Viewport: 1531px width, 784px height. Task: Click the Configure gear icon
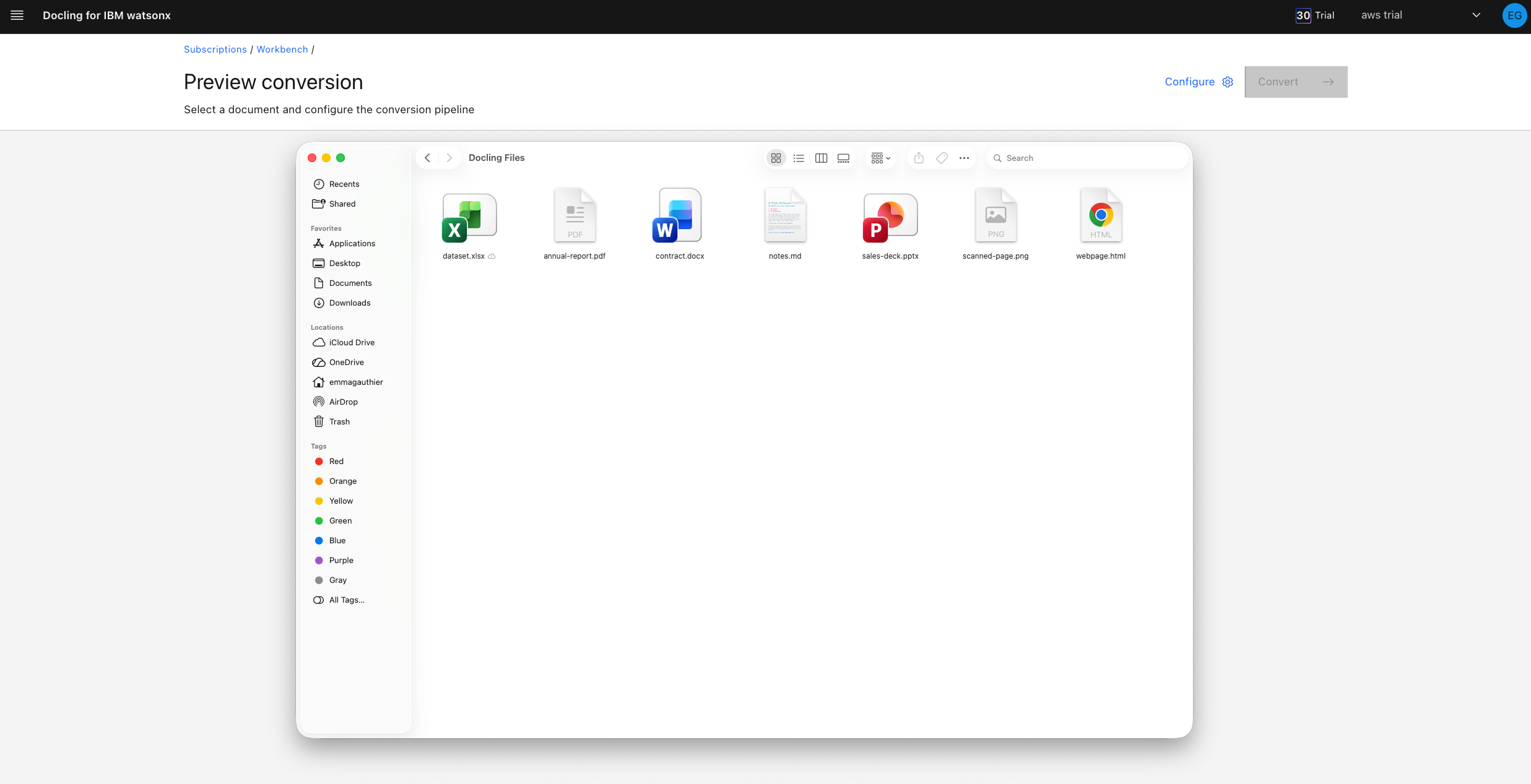pyautogui.click(x=1228, y=82)
